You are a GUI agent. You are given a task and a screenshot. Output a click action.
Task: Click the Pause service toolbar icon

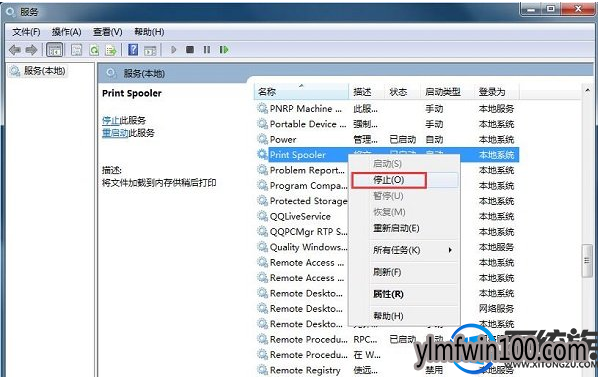click(x=207, y=50)
